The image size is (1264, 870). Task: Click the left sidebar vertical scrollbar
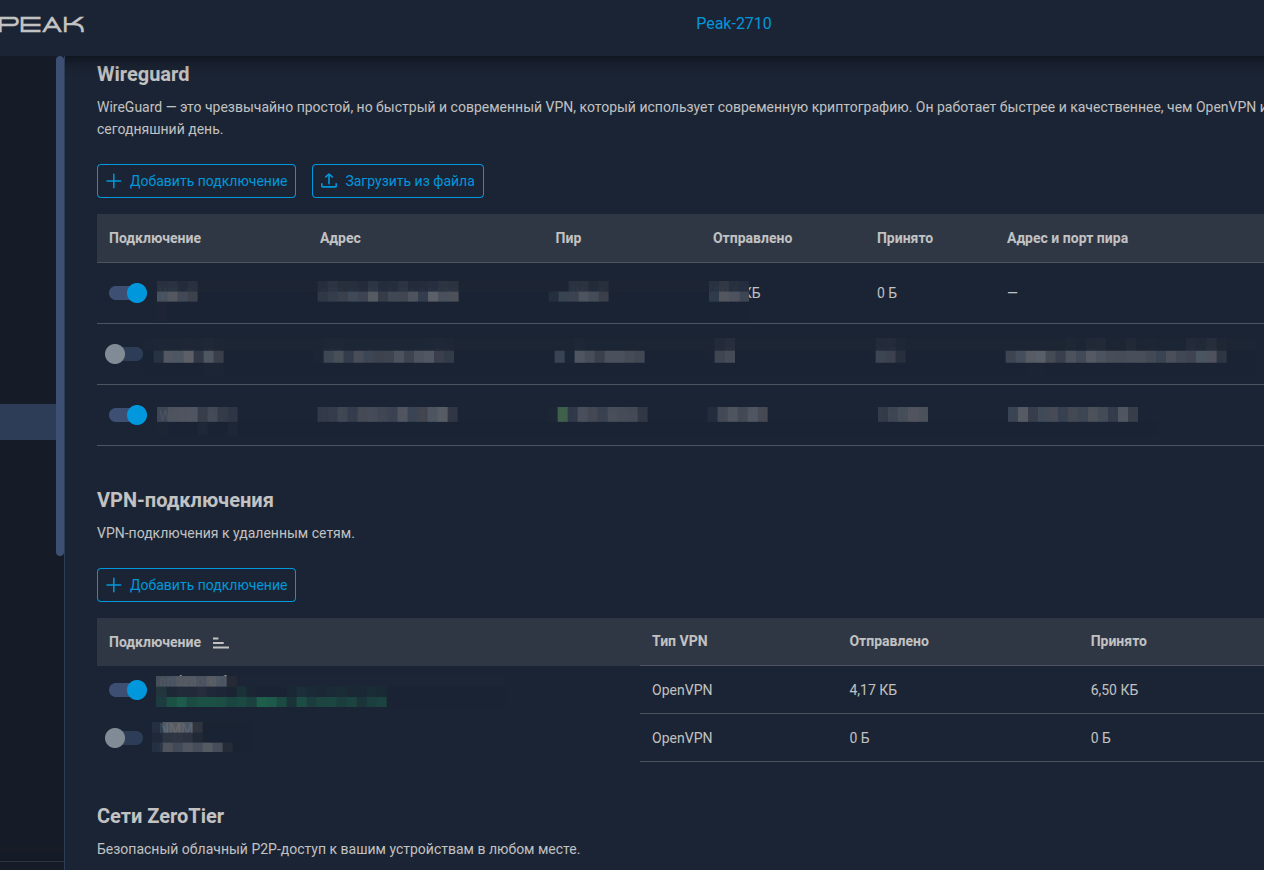pos(60,305)
